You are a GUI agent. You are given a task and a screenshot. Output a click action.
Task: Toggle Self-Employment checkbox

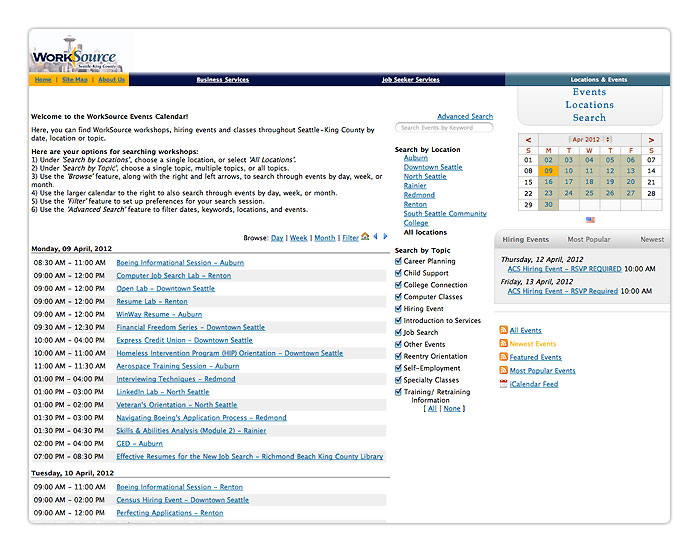click(x=398, y=368)
